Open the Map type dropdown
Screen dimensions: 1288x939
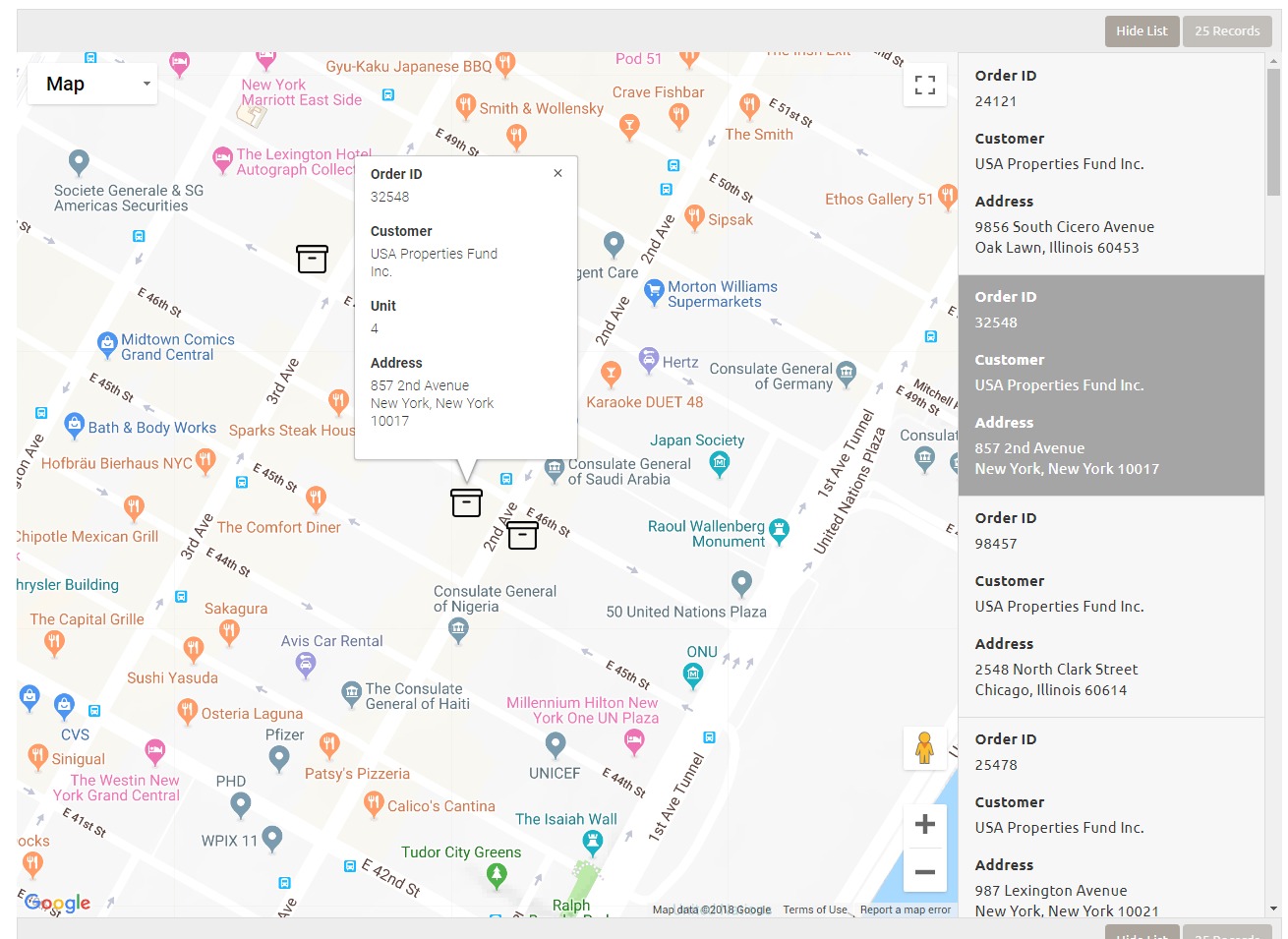(x=92, y=84)
